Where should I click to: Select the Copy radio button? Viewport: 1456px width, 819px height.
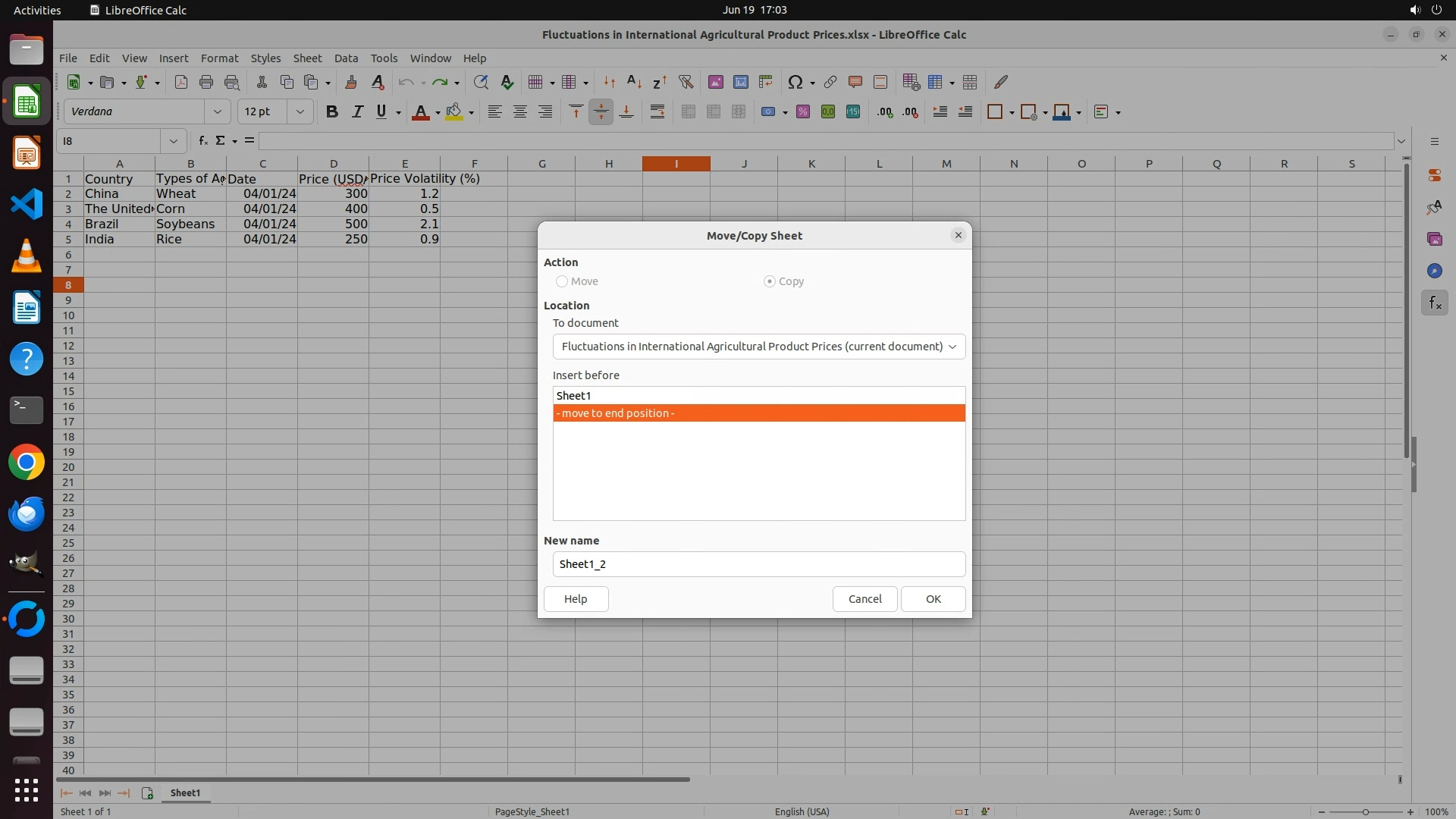tap(770, 281)
